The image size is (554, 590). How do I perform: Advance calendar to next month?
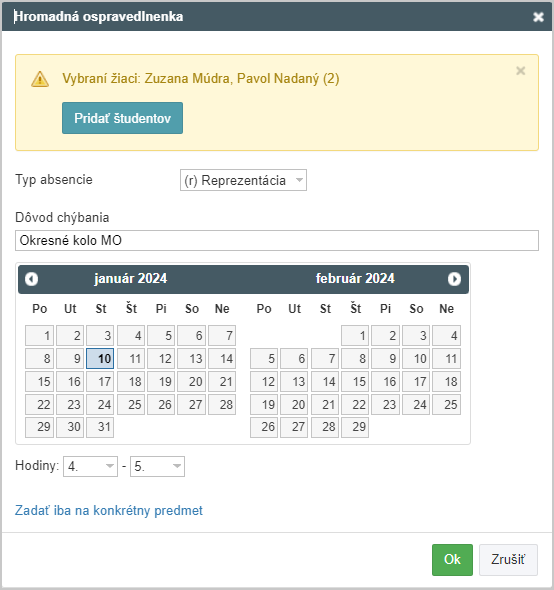click(454, 279)
